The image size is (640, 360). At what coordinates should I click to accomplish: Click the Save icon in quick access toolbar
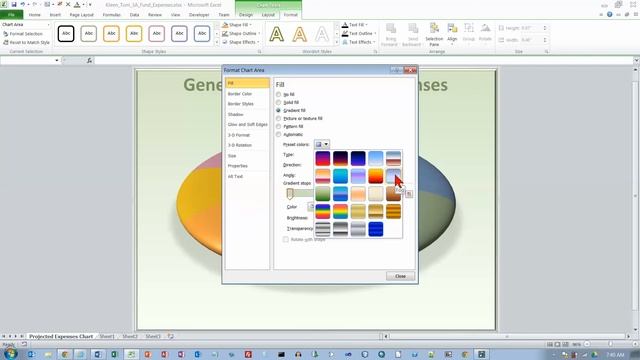[13, 4]
